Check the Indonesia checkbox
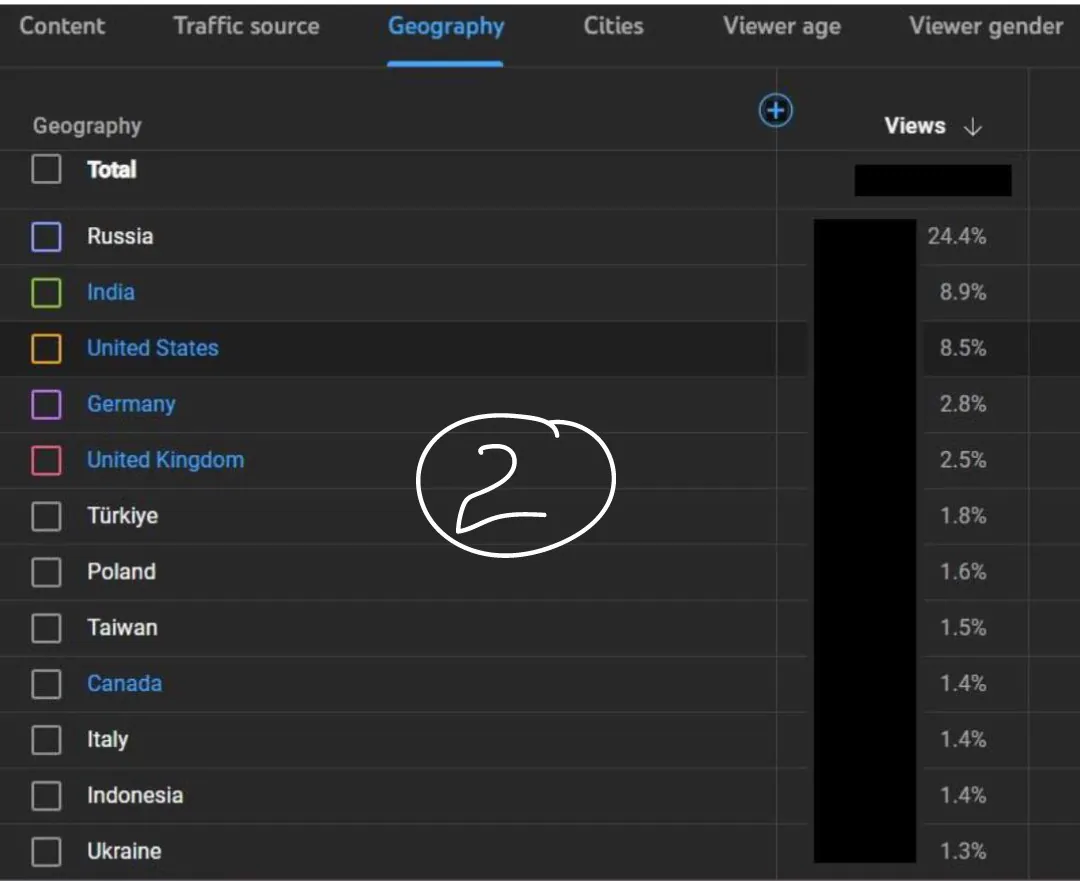This screenshot has height=881, width=1080. pyautogui.click(x=46, y=796)
